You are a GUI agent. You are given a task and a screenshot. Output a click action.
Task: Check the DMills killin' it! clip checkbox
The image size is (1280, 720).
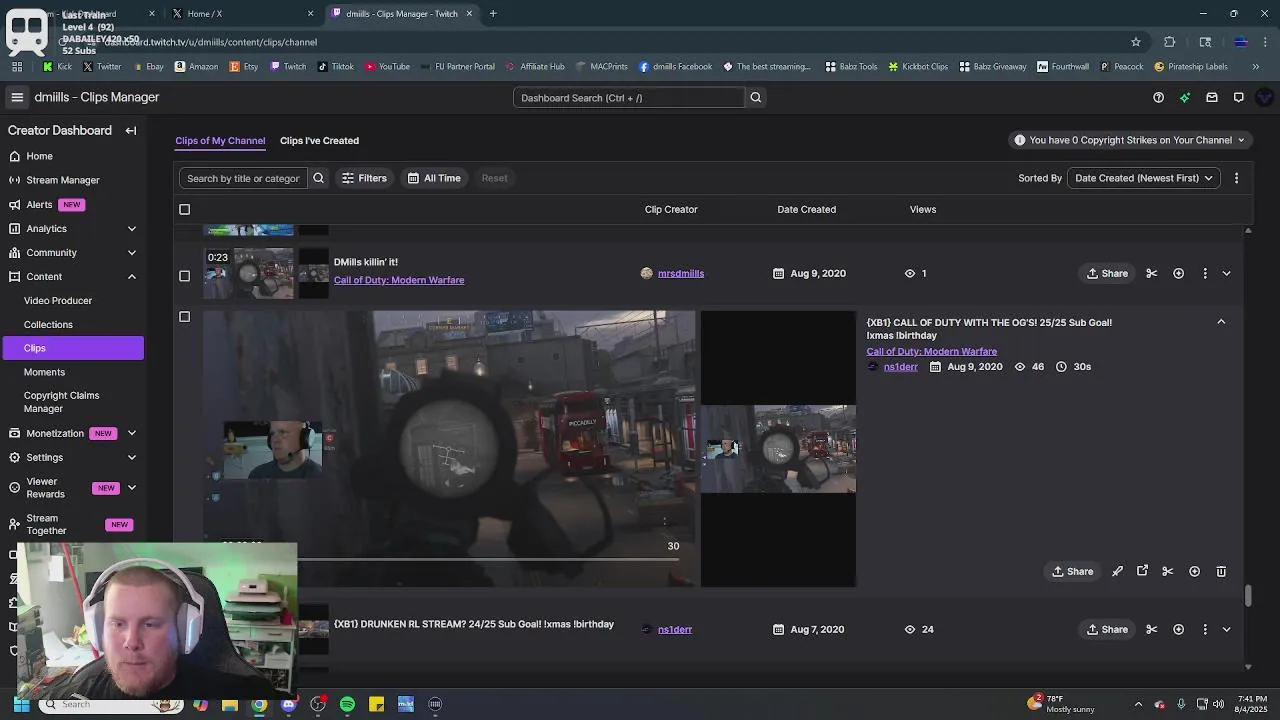click(184, 275)
